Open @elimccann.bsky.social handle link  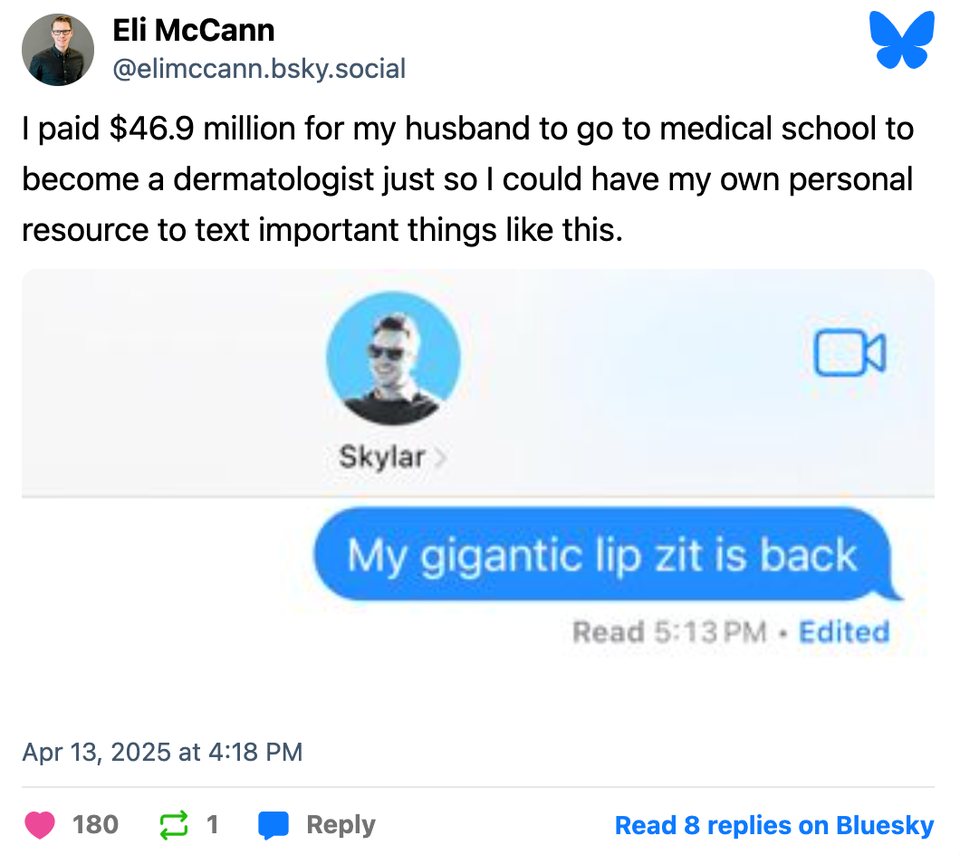[x=259, y=69]
